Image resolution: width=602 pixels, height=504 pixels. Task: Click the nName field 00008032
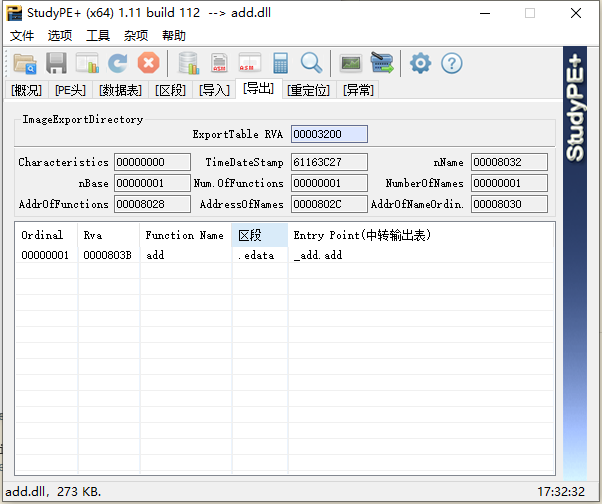coord(509,162)
